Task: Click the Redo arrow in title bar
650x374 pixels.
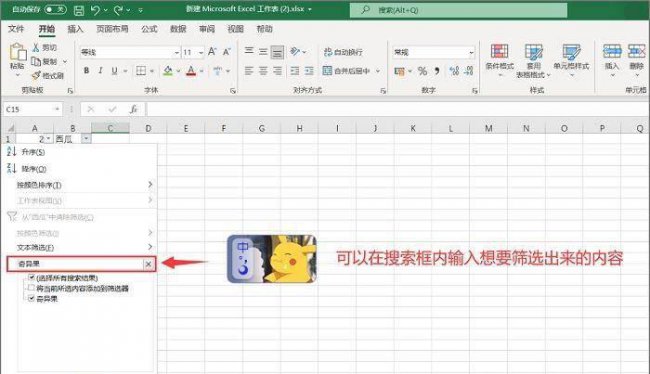Action: pyautogui.click(x=118, y=10)
